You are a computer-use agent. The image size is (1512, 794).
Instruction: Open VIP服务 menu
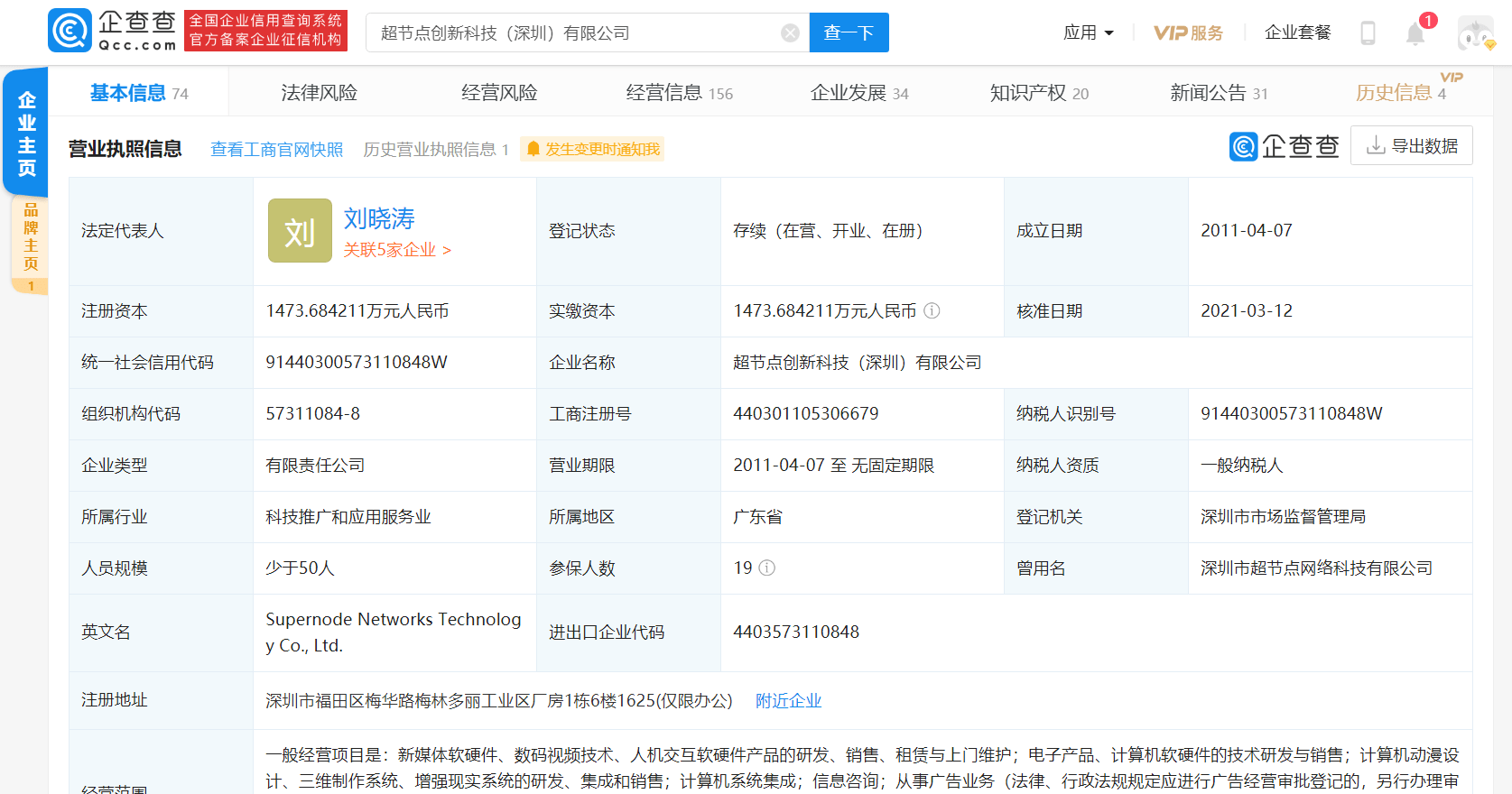tap(1188, 32)
